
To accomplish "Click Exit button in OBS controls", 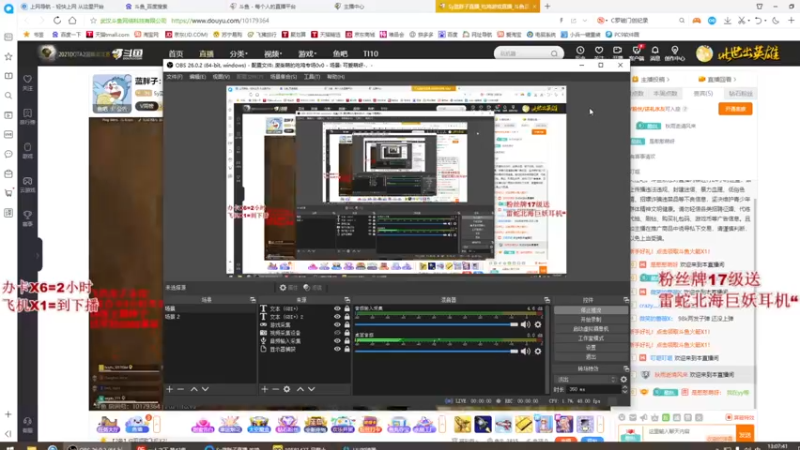I will (x=591, y=356).
